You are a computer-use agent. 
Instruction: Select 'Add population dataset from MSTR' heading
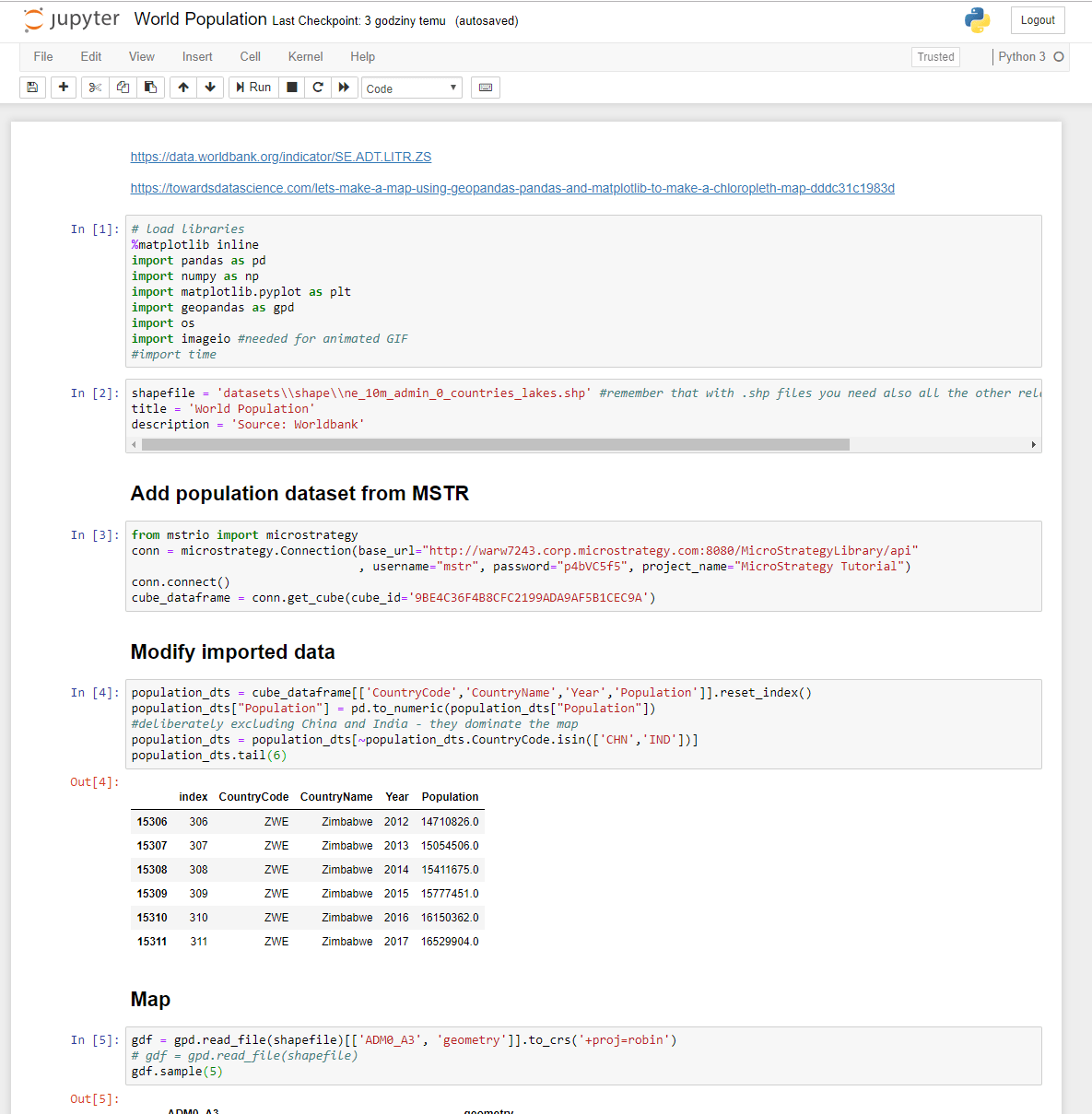pyautogui.click(x=299, y=494)
